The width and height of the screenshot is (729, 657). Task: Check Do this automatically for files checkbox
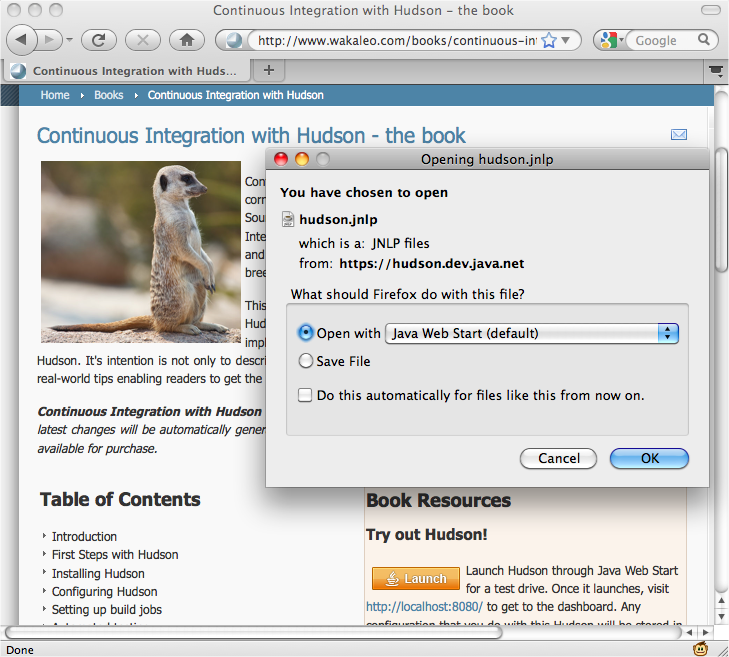pos(305,395)
